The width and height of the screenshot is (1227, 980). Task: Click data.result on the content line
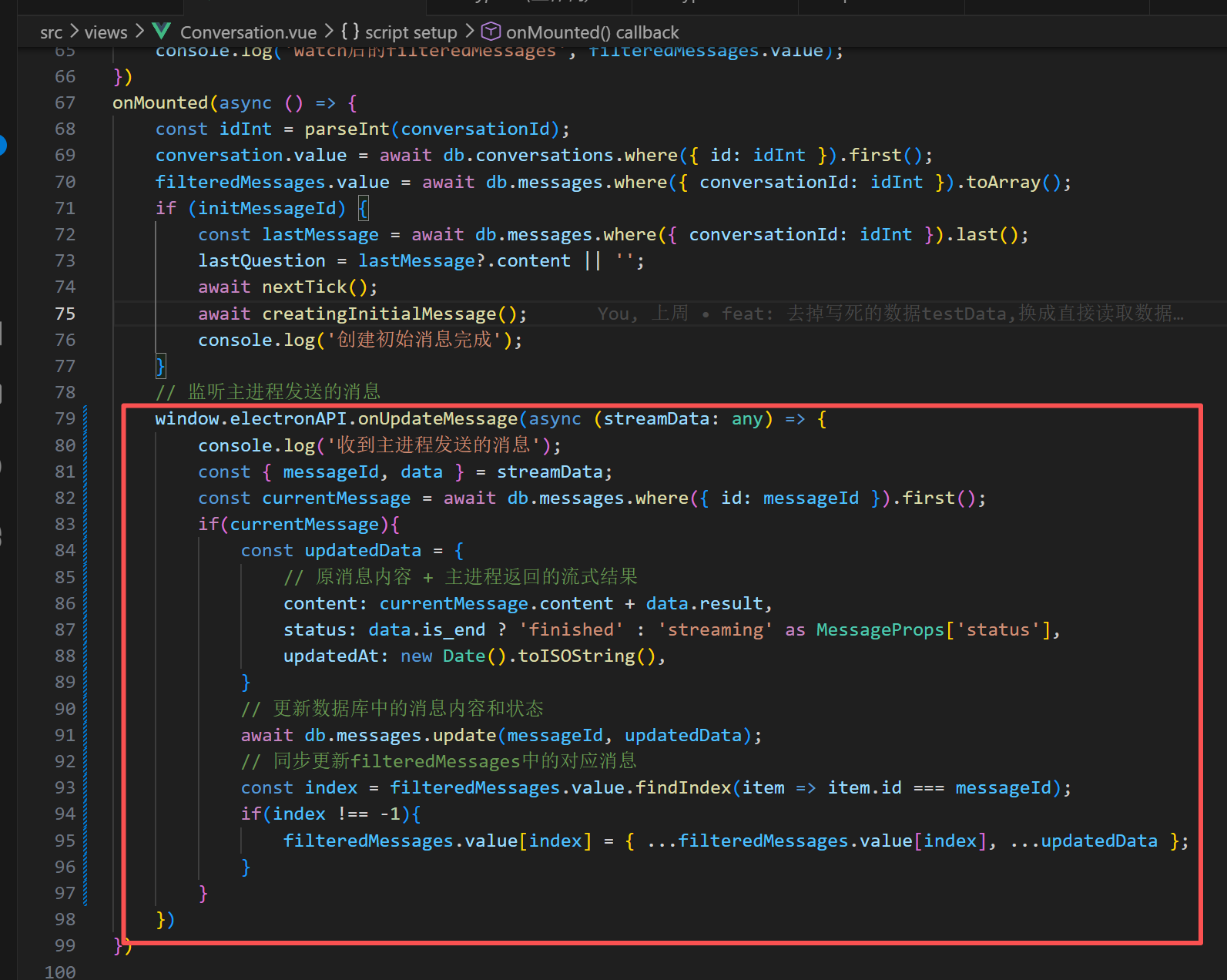[704, 603]
